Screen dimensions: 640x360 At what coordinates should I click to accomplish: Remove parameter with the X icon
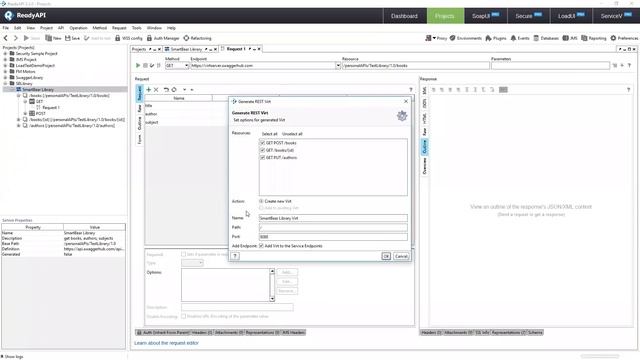point(156,89)
